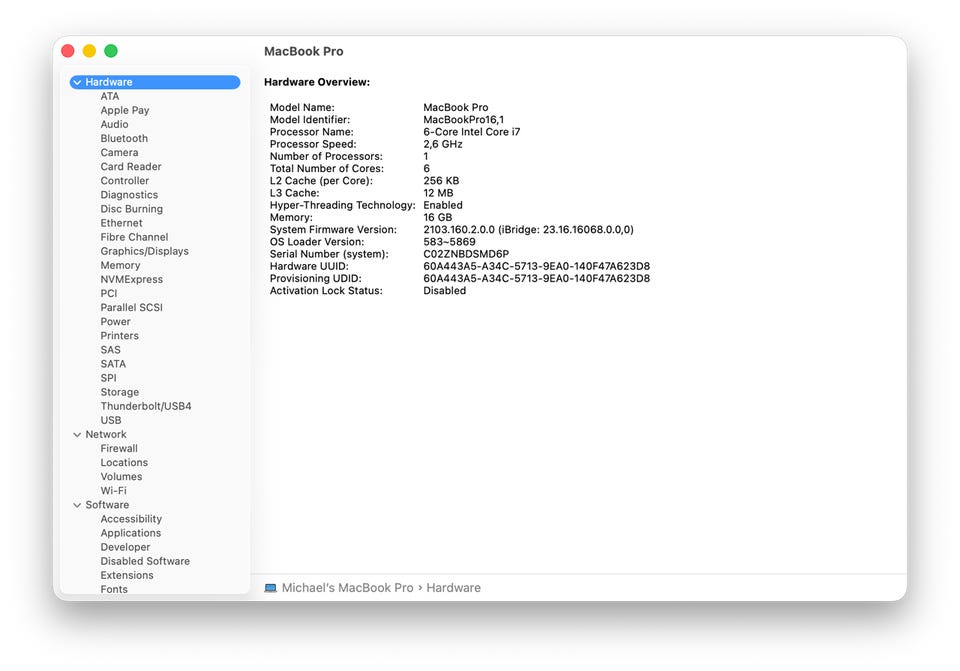The width and height of the screenshot is (960, 671).
Task: Click processor speed 2,6 GHz
Action: click(x=443, y=144)
